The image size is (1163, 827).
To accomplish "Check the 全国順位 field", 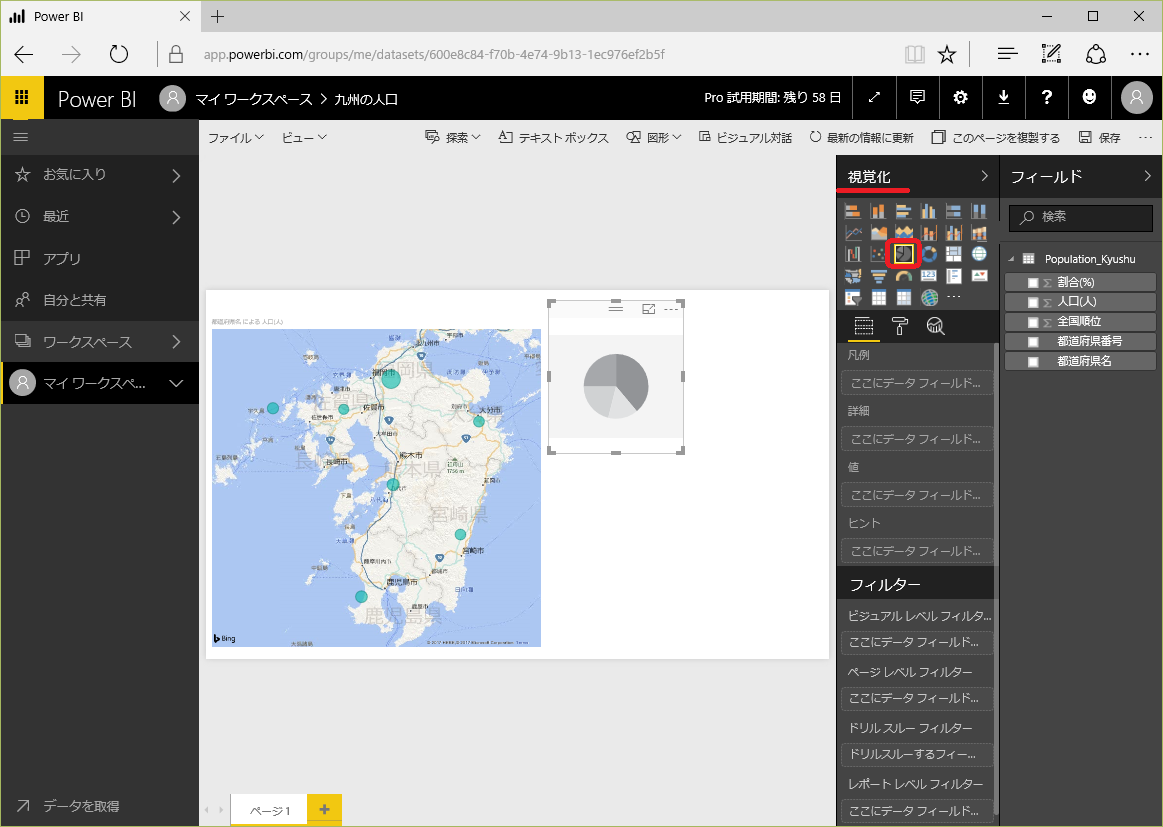I will (x=1033, y=322).
